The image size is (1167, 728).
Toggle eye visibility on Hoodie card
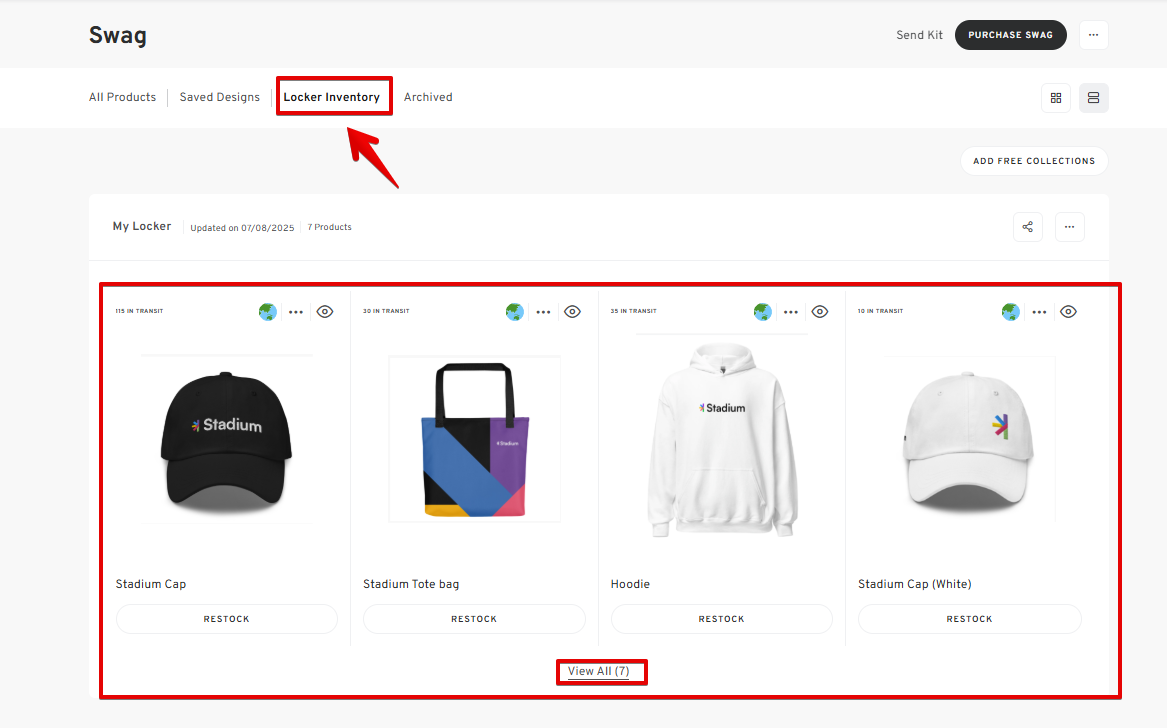pyautogui.click(x=820, y=312)
